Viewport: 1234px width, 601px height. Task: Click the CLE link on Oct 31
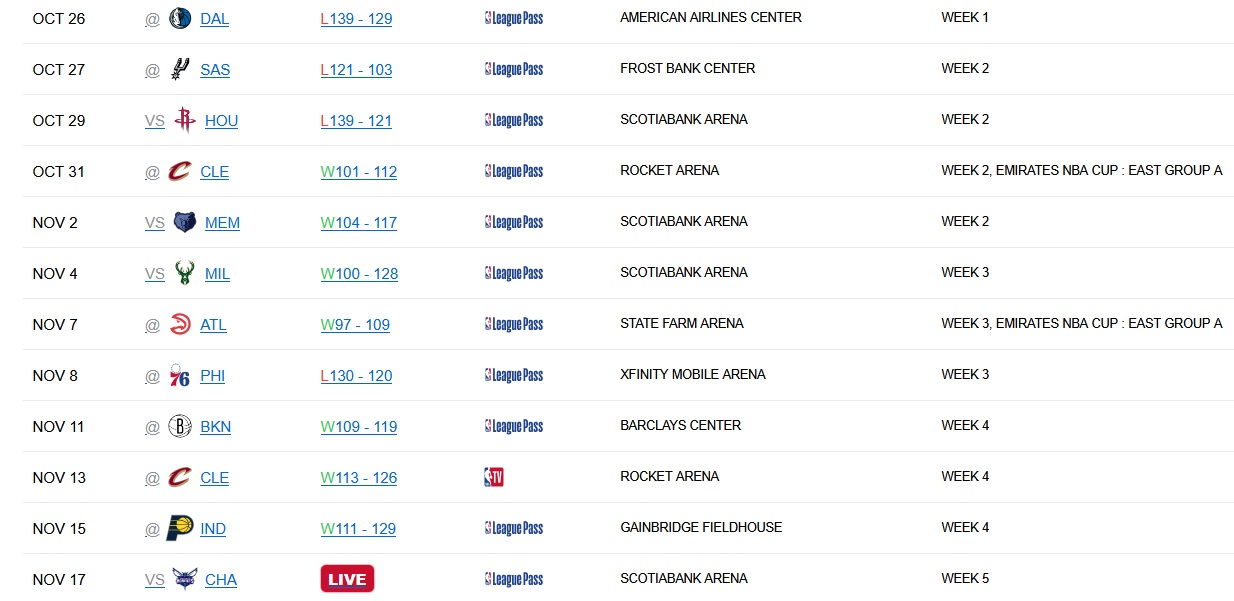coord(214,172)
